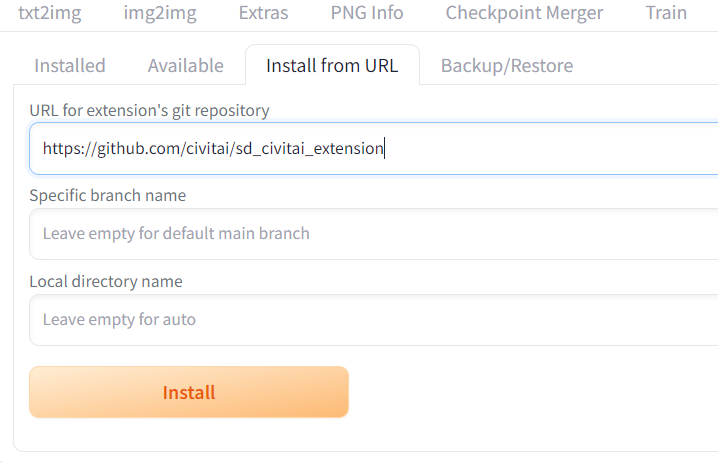Select the PNG Info tab
The height and width of the screenshot is (463, 718).
pos(367,13)
